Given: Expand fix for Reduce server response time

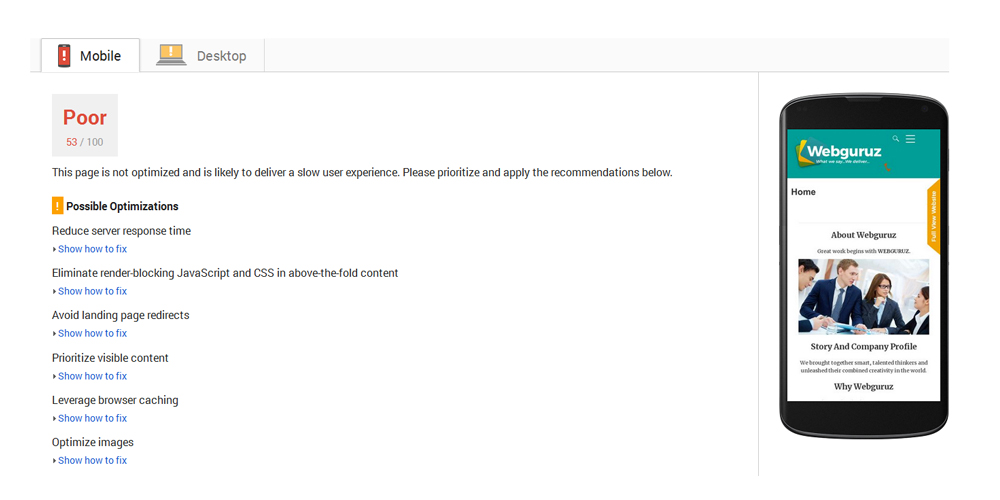Looking at the screenshot, I should [92, 249].
